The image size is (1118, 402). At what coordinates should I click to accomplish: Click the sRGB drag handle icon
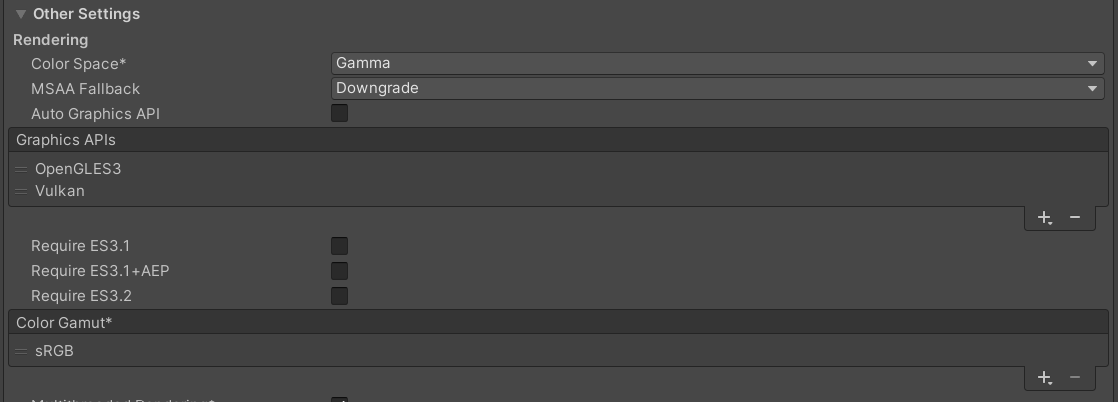(22, 351)
